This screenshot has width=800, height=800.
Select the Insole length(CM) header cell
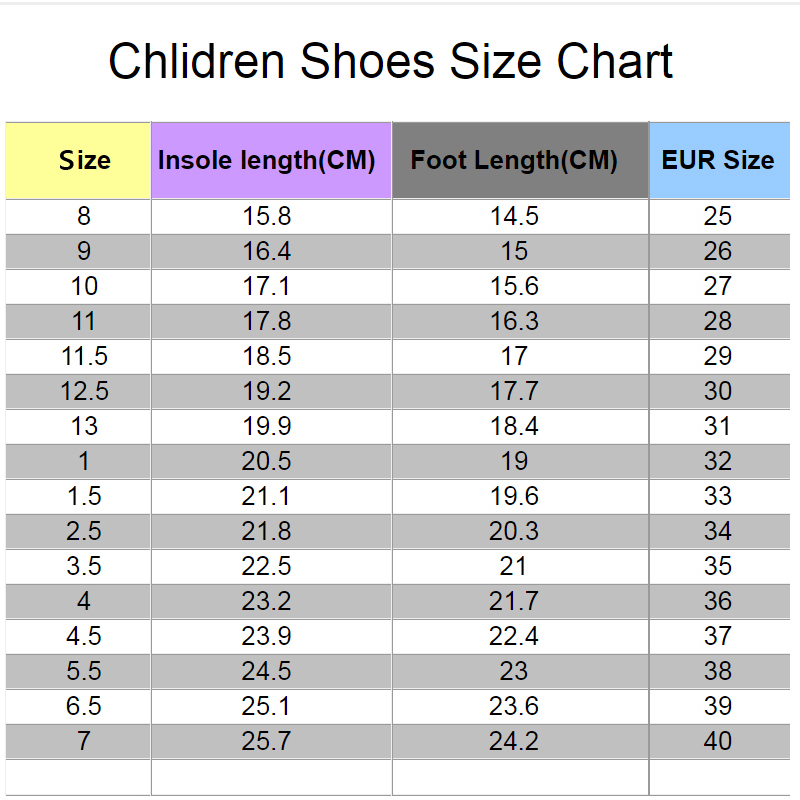tap(271, 160)
